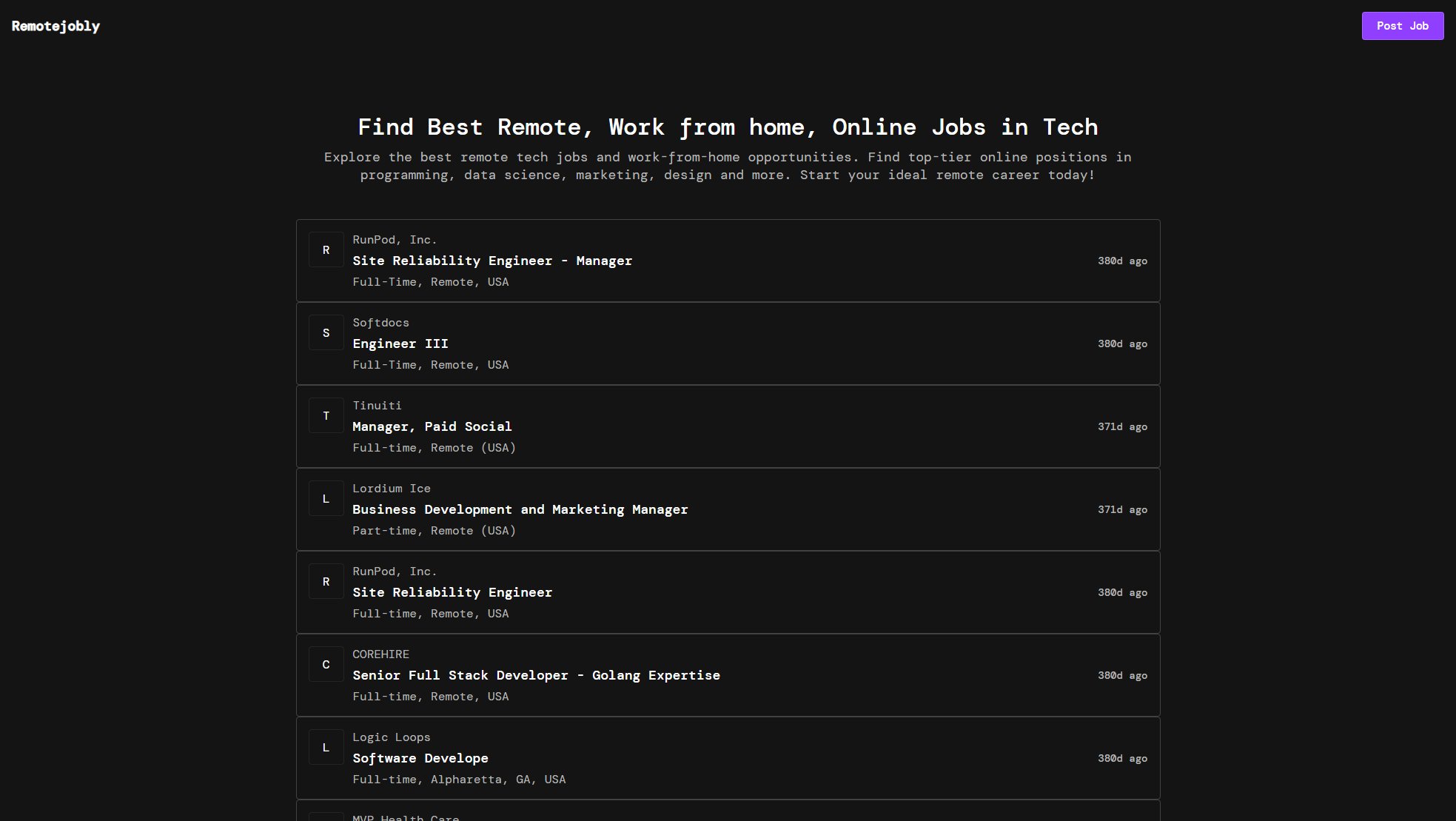1456x821 pixels.
Task: Click the R avatar beside Site Reliability Engineer
Action: click(326, 582)
